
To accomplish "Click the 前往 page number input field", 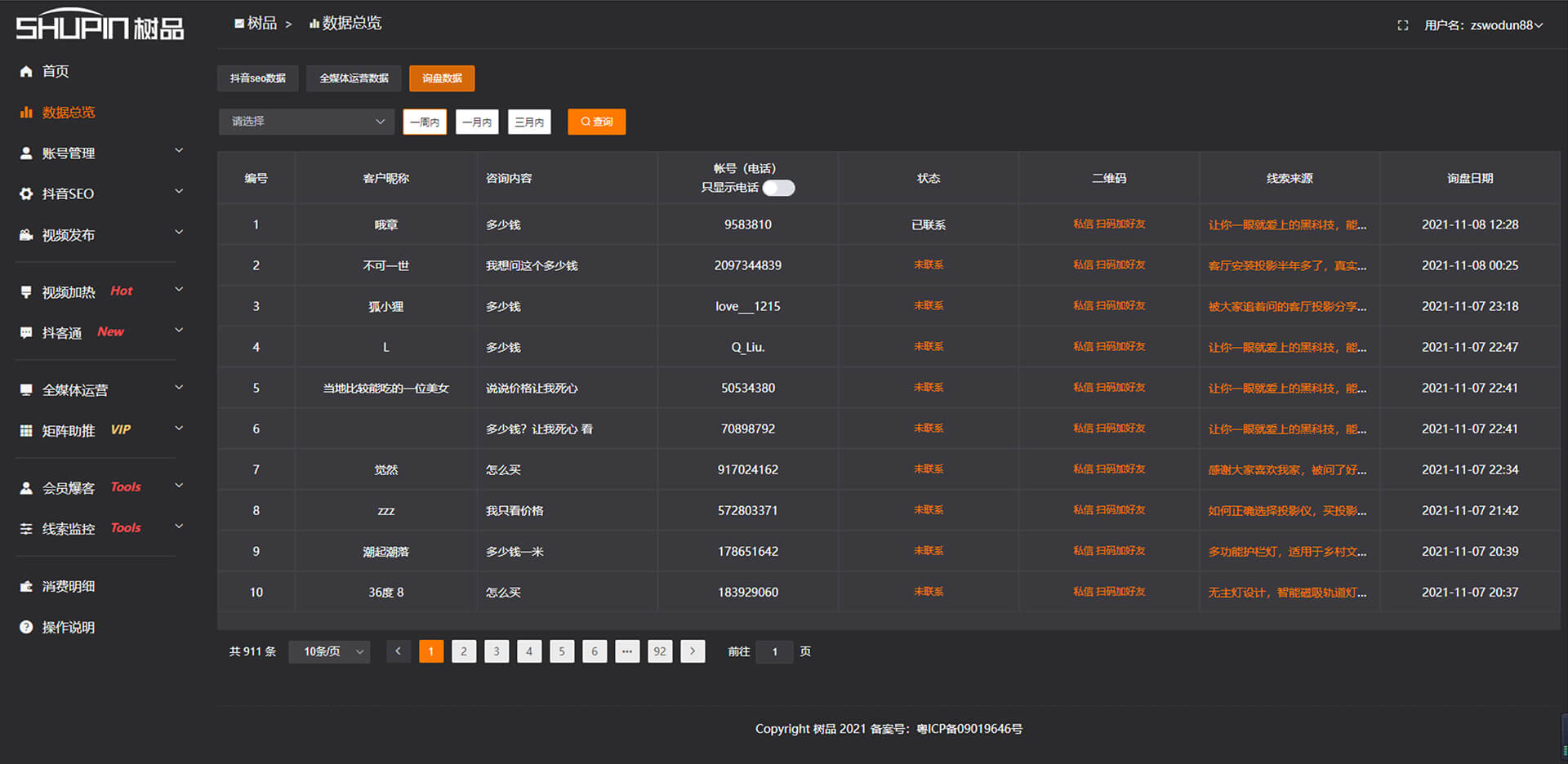I will pos(774,651).
